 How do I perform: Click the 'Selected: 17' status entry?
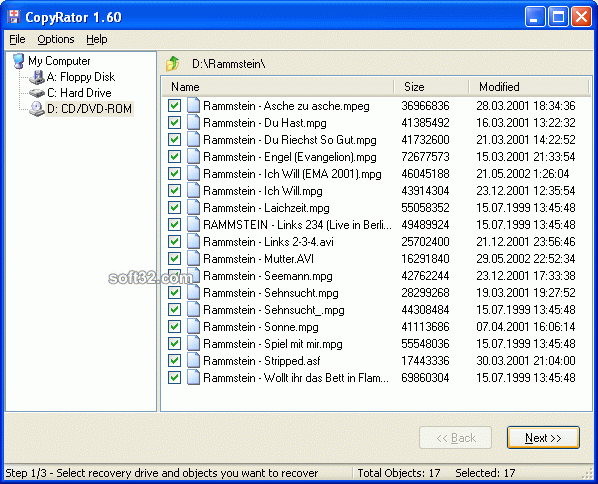point(485,473)
